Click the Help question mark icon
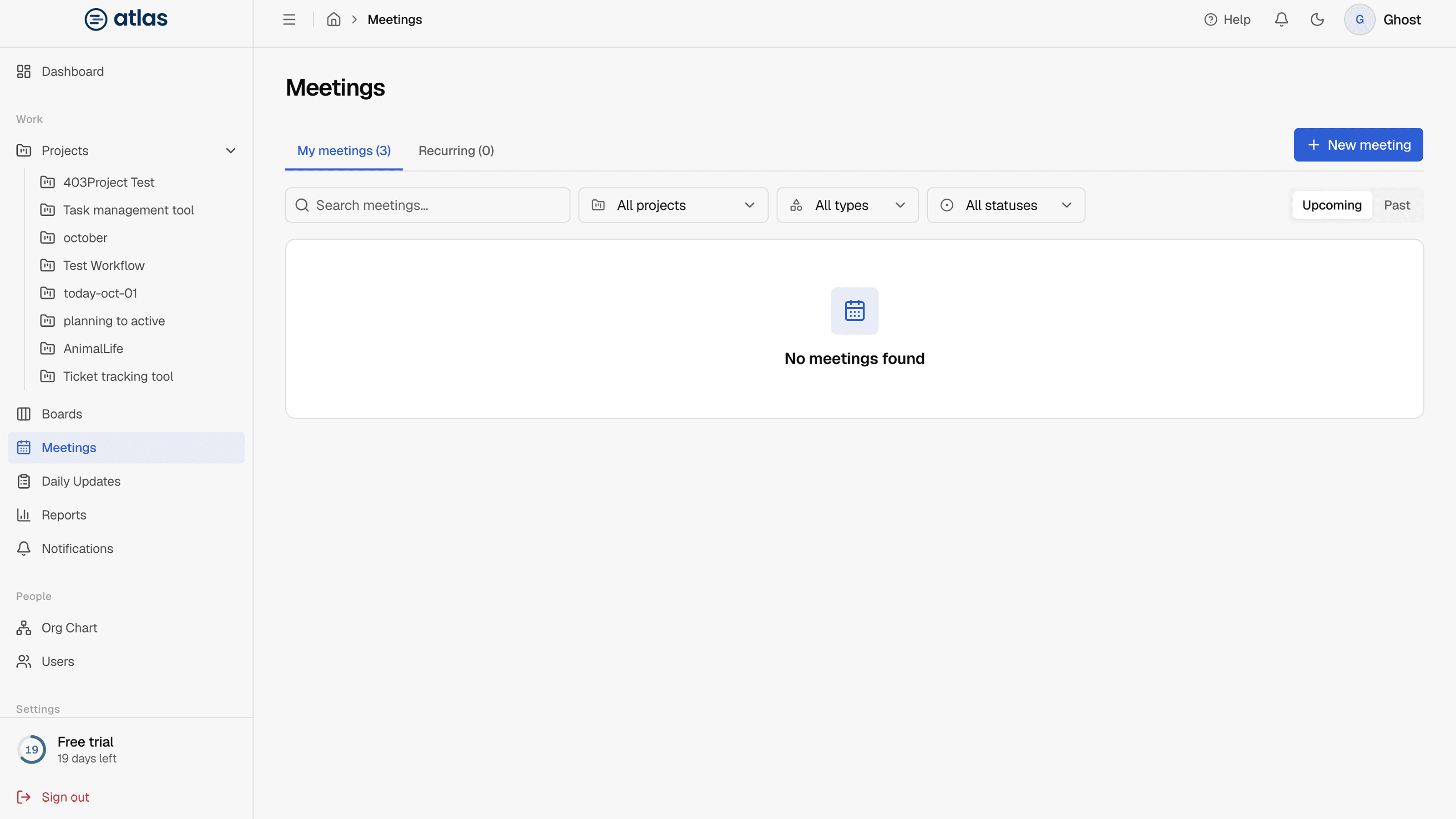 [1210, 20]
